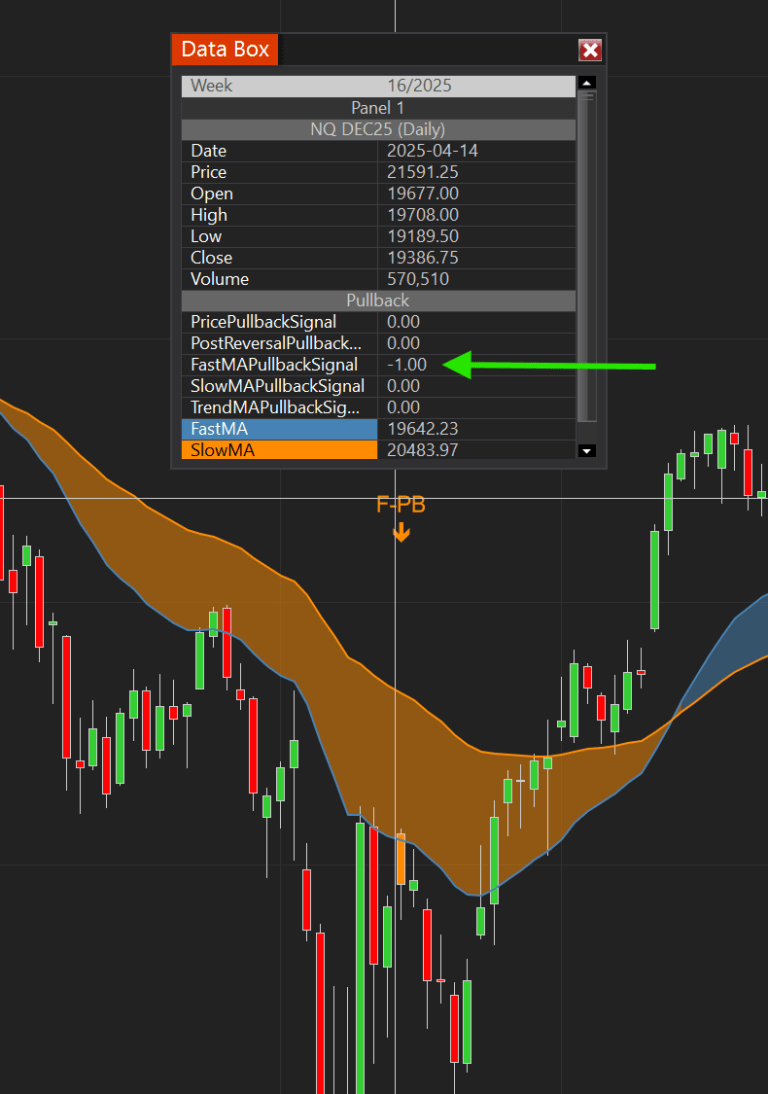Select the TrendMAPullbackSig... row
Screen dimensions: 768x1094
(379, 407)
